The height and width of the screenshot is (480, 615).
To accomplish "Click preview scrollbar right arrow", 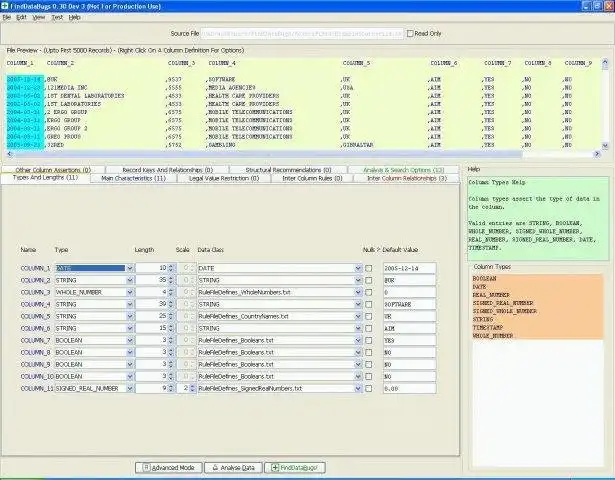I will tap(597, 154).
